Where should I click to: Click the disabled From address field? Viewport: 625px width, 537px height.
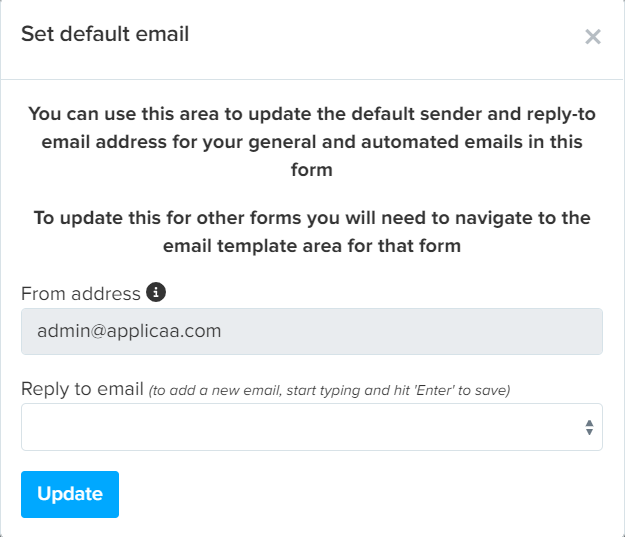pos(312,331)
